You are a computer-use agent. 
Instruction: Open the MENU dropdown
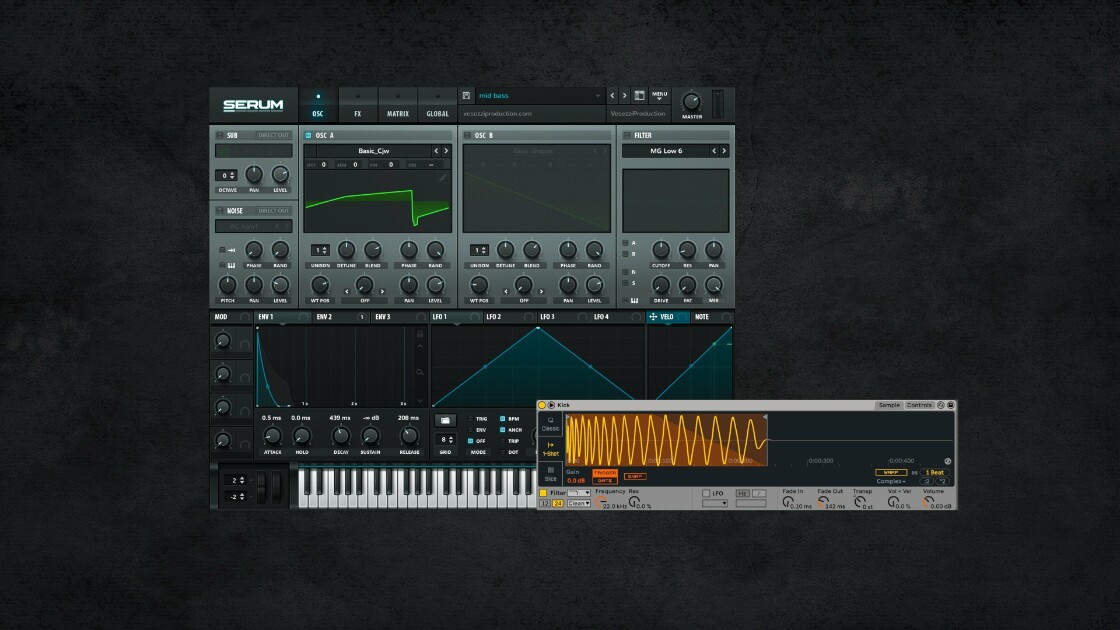pyautogui.click(x=659, y=95)
